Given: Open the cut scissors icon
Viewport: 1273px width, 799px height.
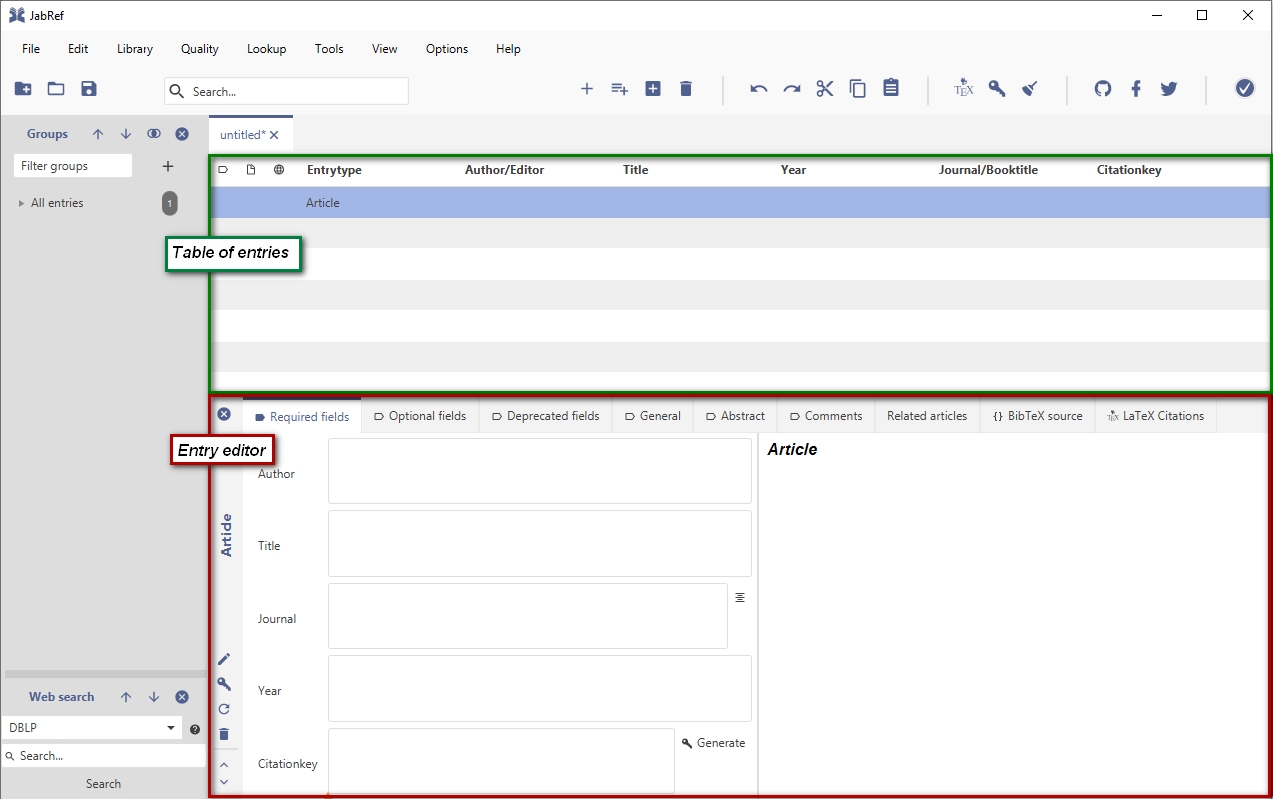Looking at the screenshot, I should pyautogui.click(x=825, y=89).
